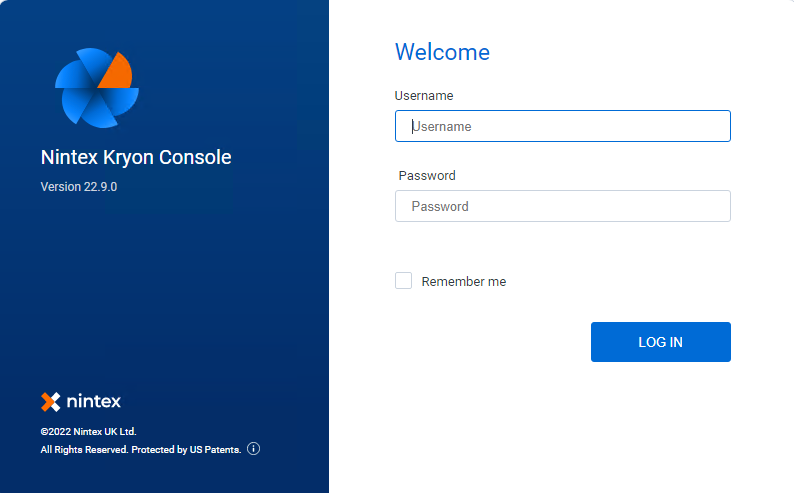The height and width of the screenshot is (493, 794).
Task: Click the Nintex Kryon Console title
Action: 136,157
